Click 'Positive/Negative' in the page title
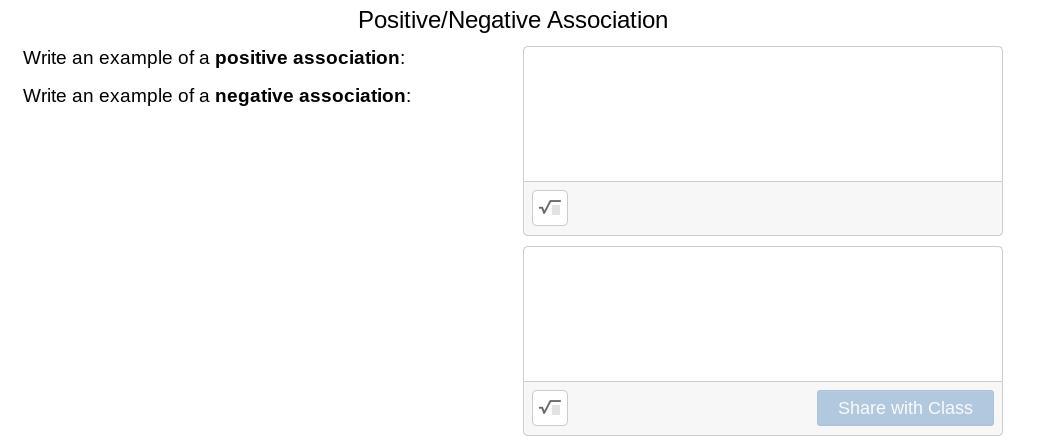The width and height of the screenshot is (1054, 446). coord(435,20)
